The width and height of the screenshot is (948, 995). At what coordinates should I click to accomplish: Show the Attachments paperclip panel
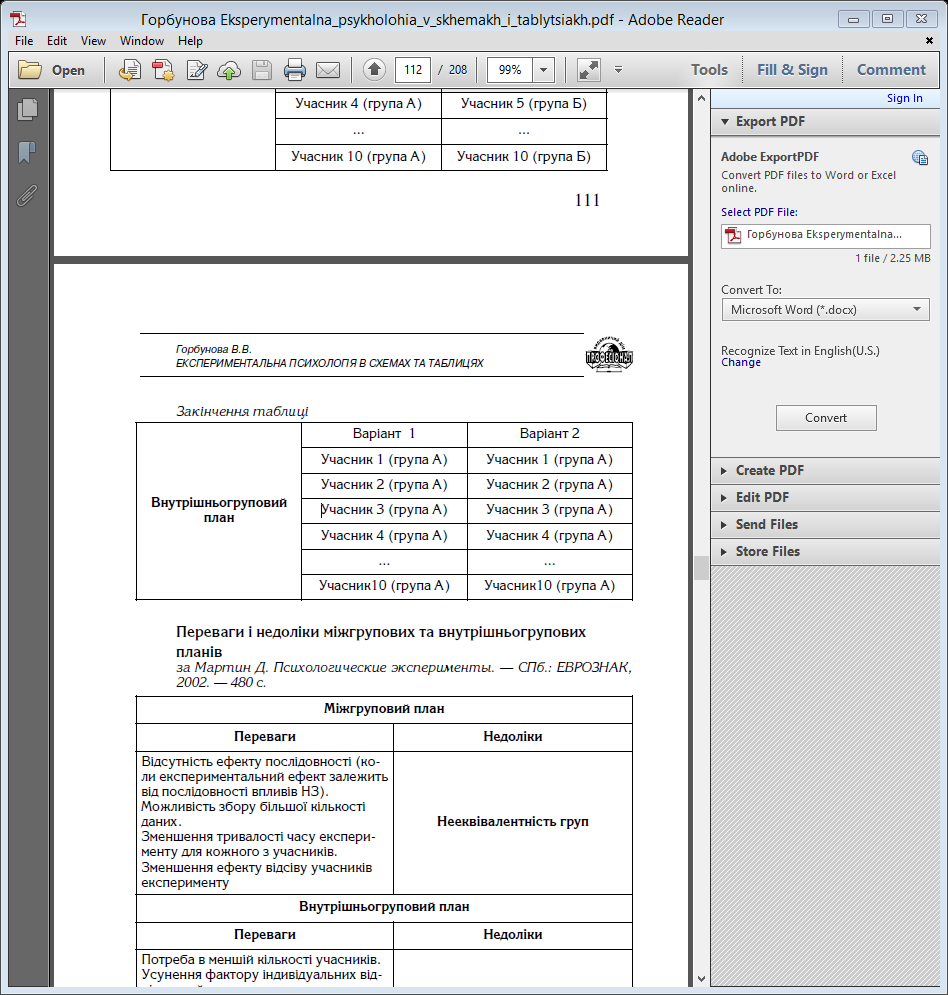click(27, 195)
